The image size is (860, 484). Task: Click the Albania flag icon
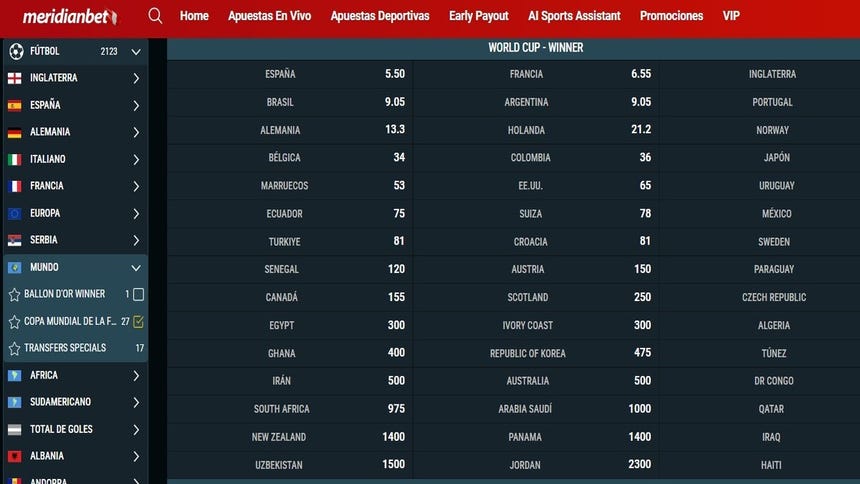[x=14, y=456]
